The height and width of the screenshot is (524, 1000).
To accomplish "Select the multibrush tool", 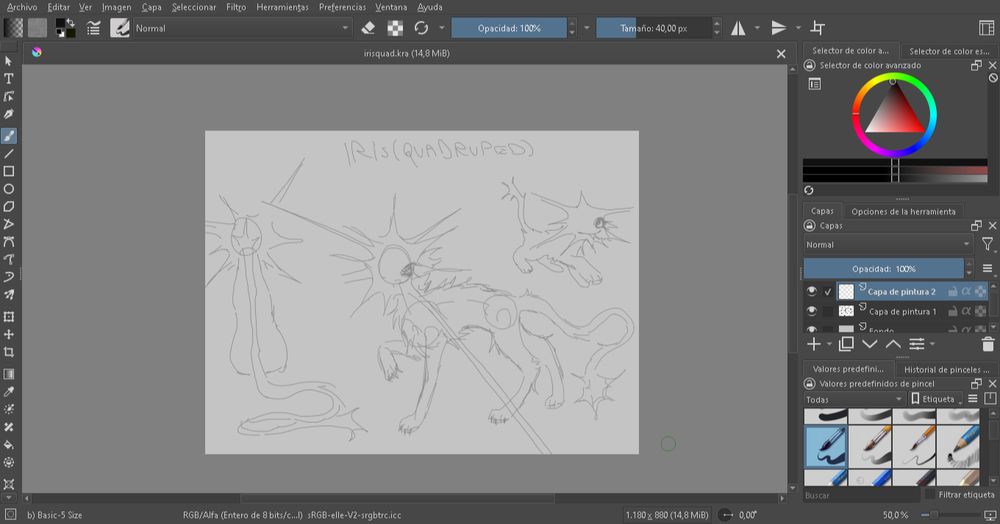I will coord(9,295).
